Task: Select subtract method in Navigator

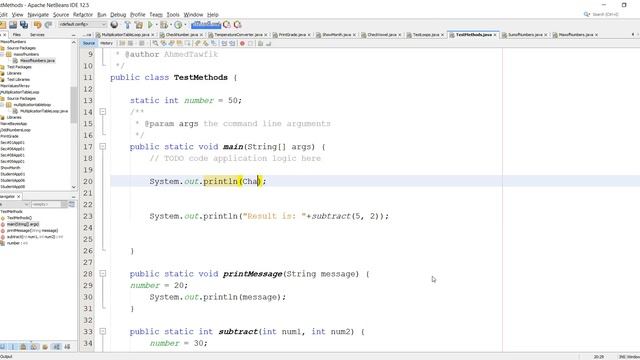Action: (x=34, y=237)
